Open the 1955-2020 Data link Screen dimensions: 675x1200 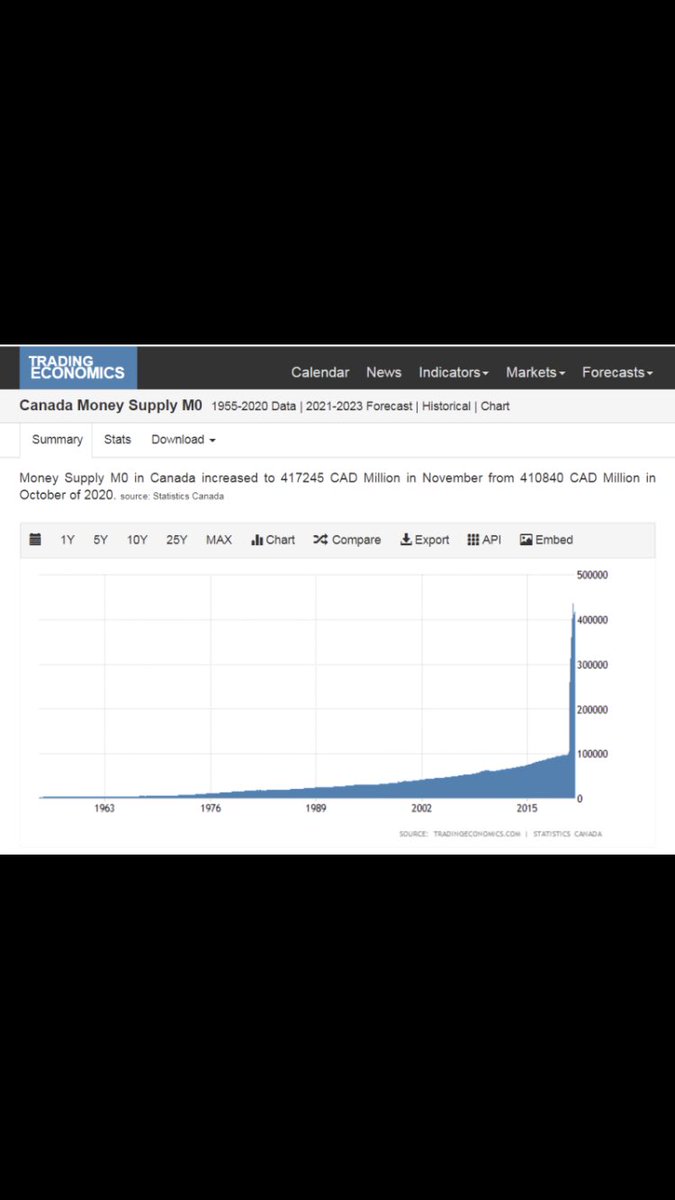tap(254, 406)
